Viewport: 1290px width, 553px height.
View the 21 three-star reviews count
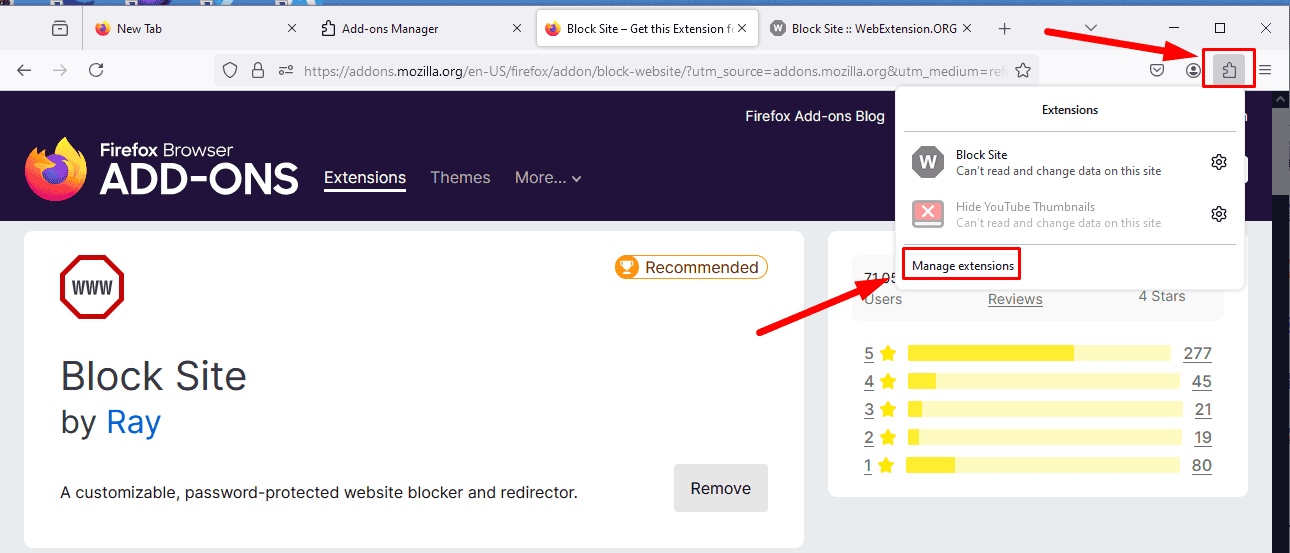pos(1203,409)
